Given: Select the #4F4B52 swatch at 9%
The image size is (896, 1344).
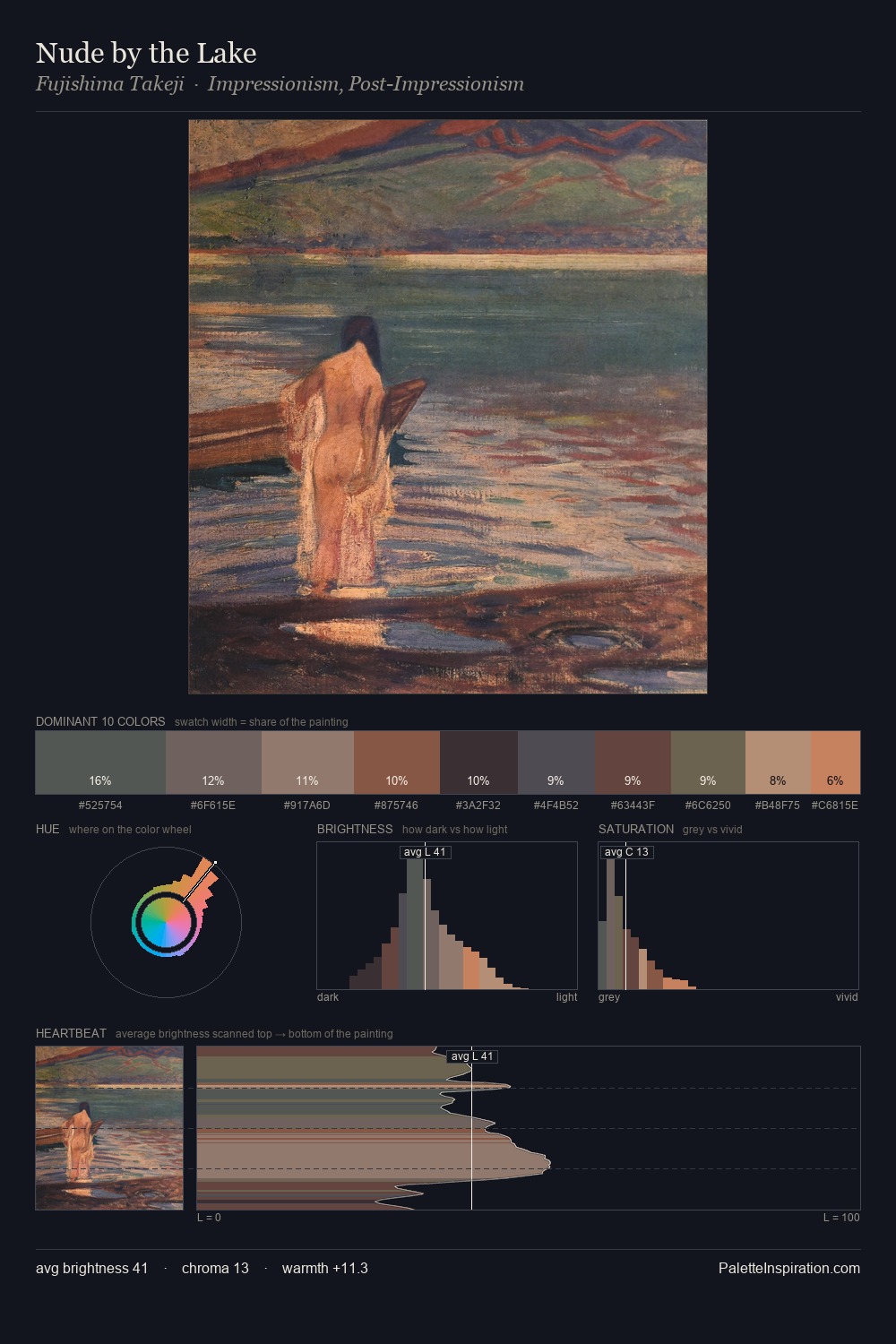Looking at the screenshot, I should [556, 762].
